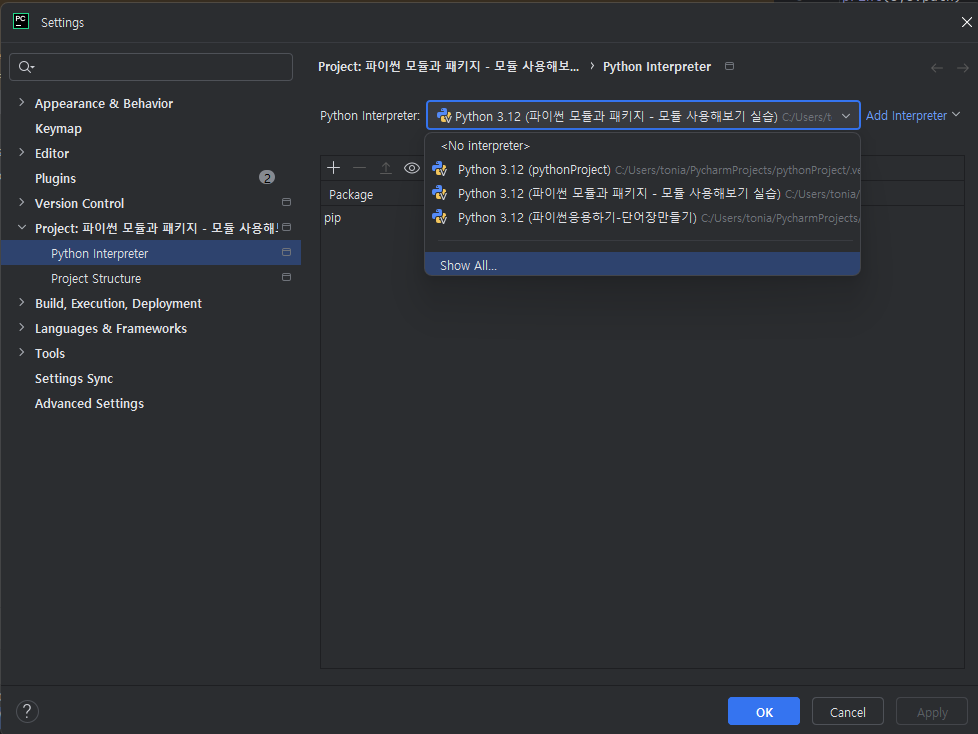Image resolution: width=978 pixels, height=734 pixels.
Task: Click the PyCharm logo icon in title bar
Action: pos(21,21)
